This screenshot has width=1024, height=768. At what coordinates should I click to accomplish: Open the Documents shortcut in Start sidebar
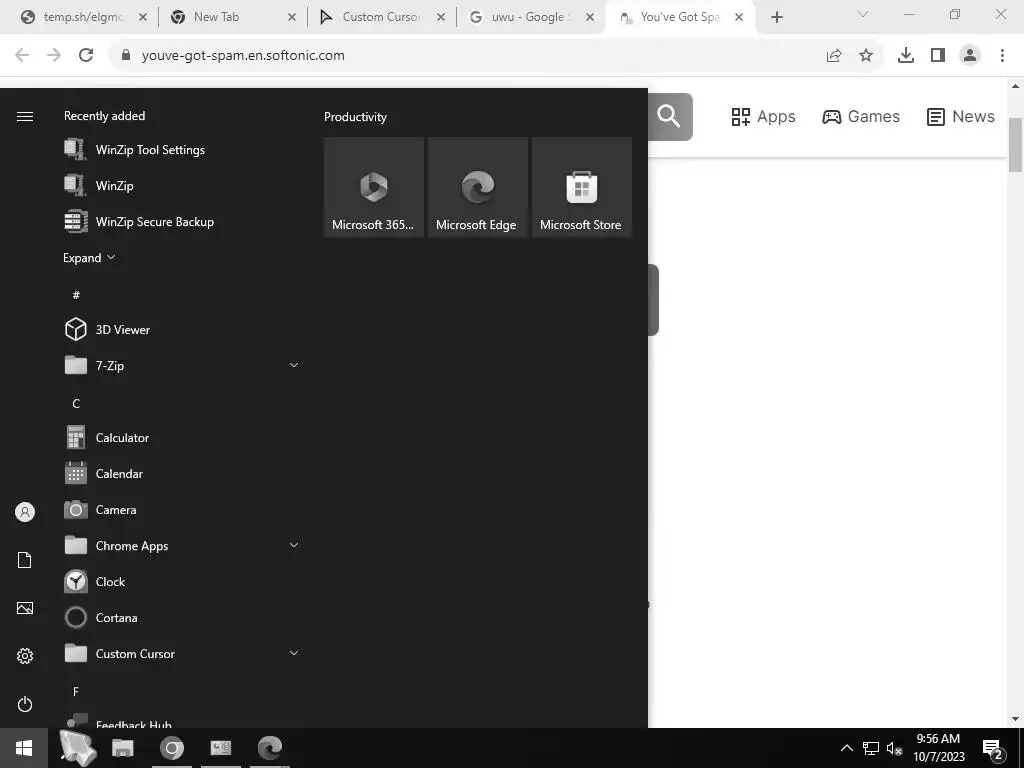[x=25, y=560]
